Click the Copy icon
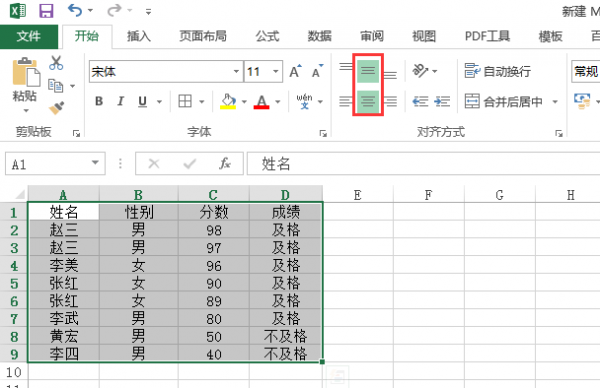Screen dimensions: 600x388 coord(55,86)
